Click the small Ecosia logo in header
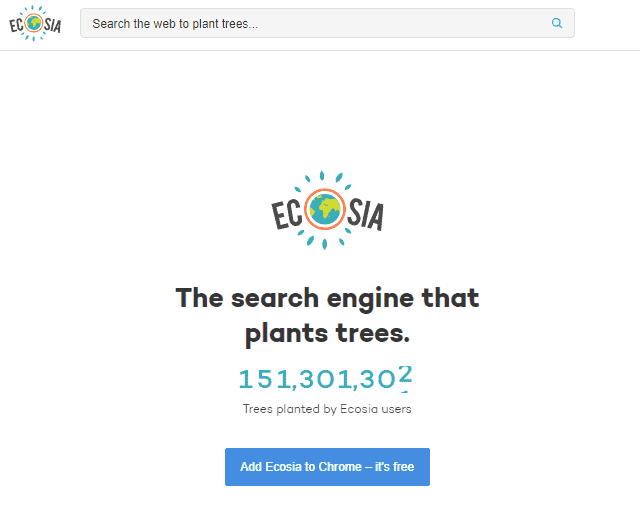Image resolution: width=640 pixels, height=525 pixels. tap(35, 24)
